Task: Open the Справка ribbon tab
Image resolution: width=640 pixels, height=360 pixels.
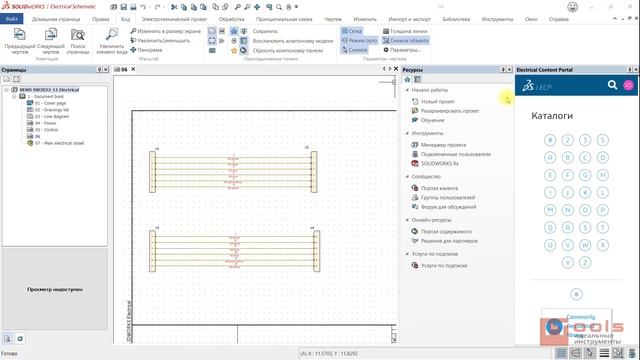Action: [x=559, y=19]
